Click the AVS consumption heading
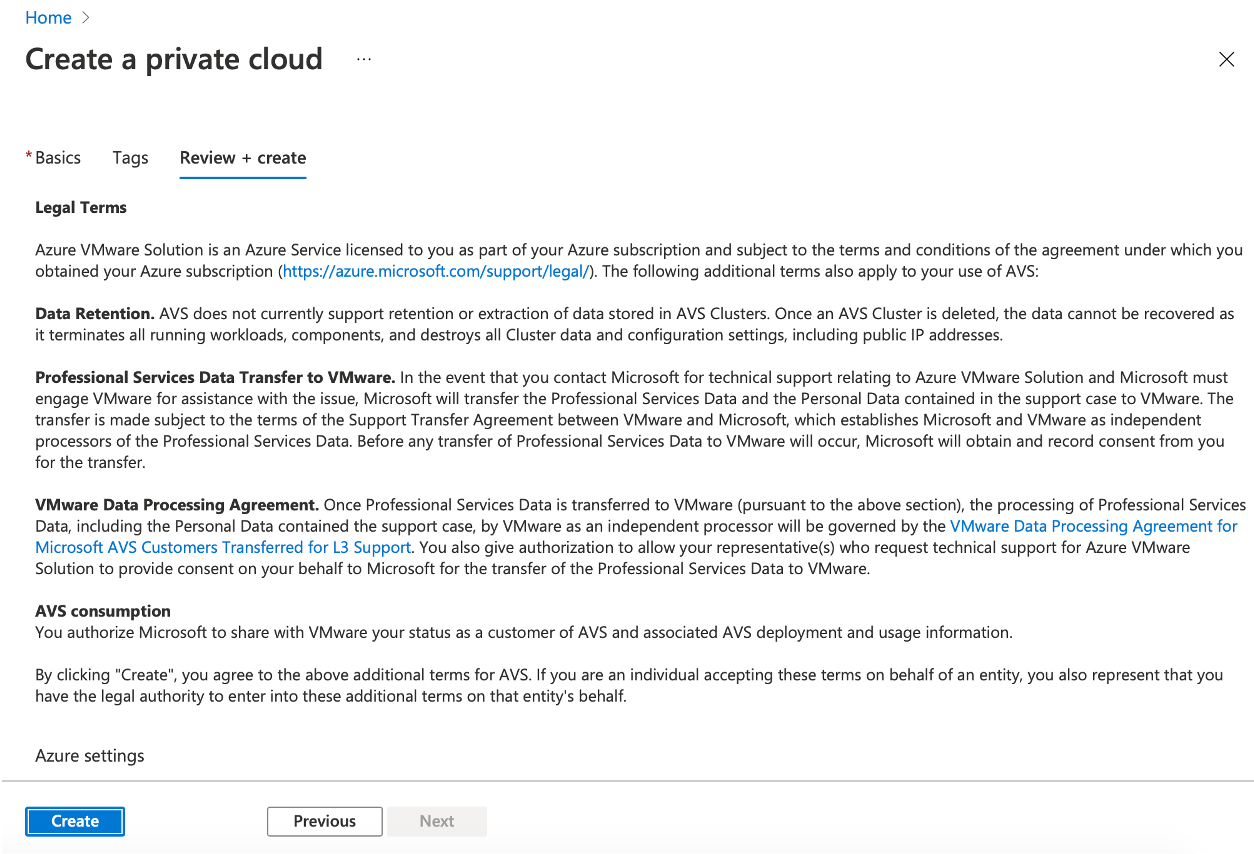The width and height of the screenshot is (1254, 854). pyautogui.click(x=103, y=611)
